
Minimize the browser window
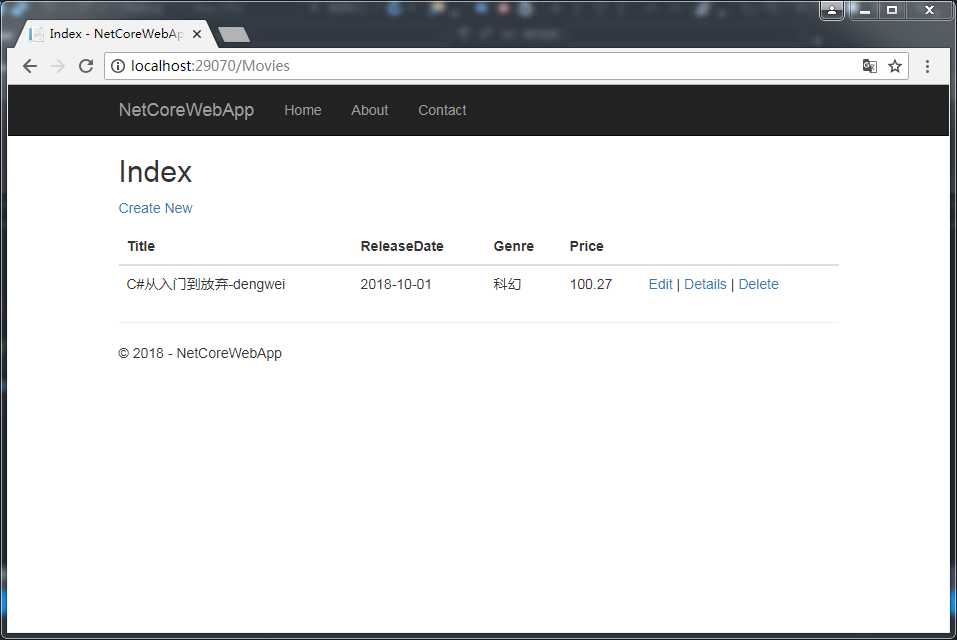point(864,10)
